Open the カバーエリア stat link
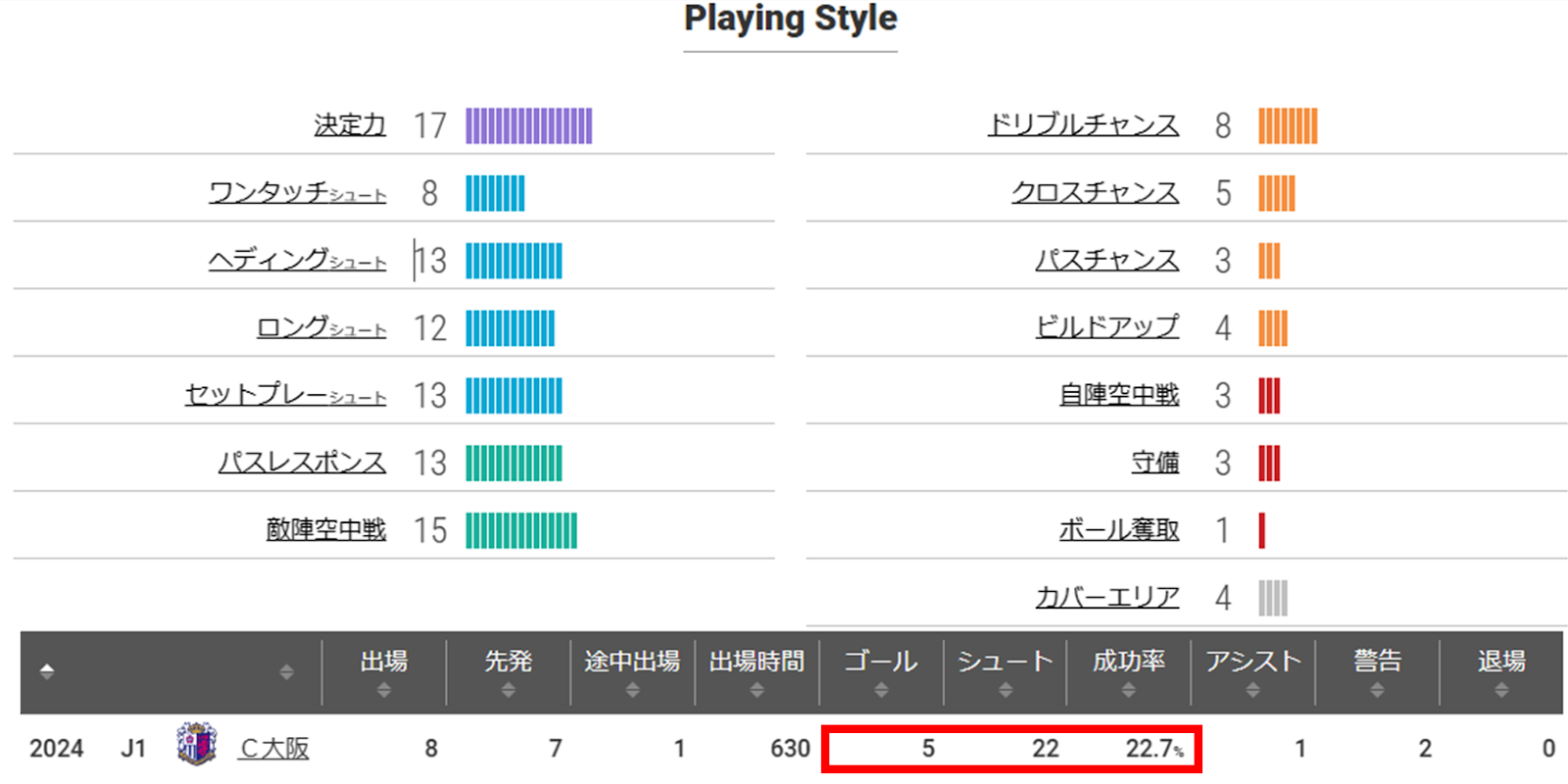 pos(1107,598)
